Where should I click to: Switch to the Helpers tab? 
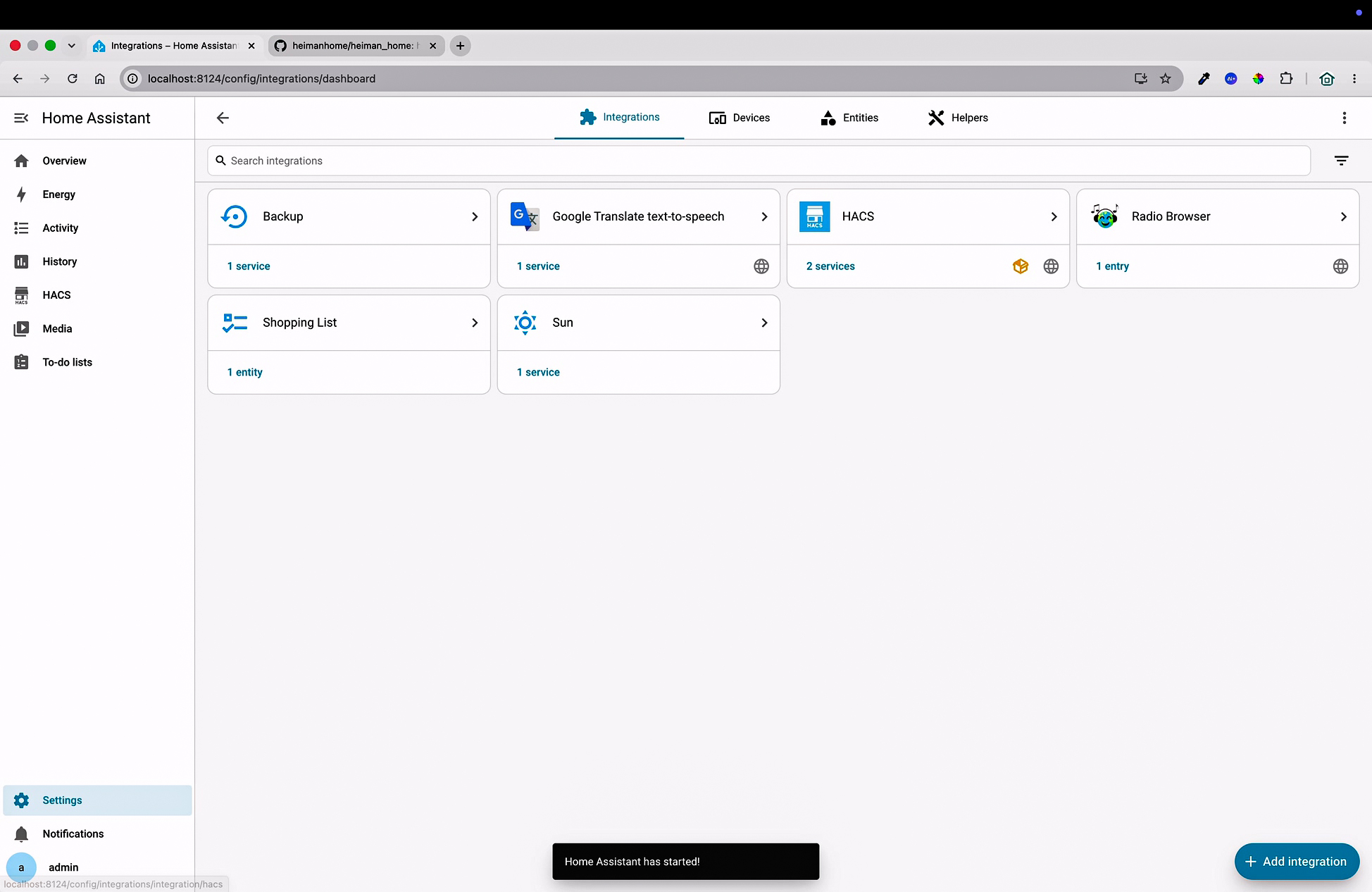coord(958,118)
